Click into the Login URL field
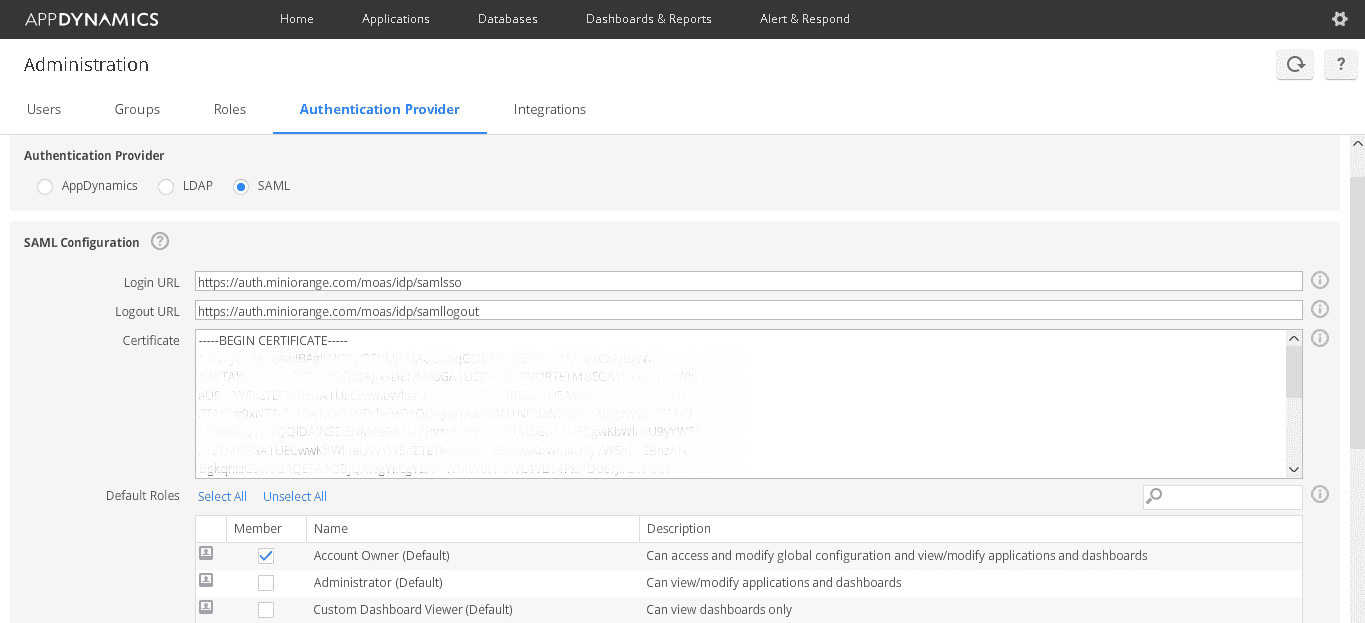 click(x=749, y=282)
